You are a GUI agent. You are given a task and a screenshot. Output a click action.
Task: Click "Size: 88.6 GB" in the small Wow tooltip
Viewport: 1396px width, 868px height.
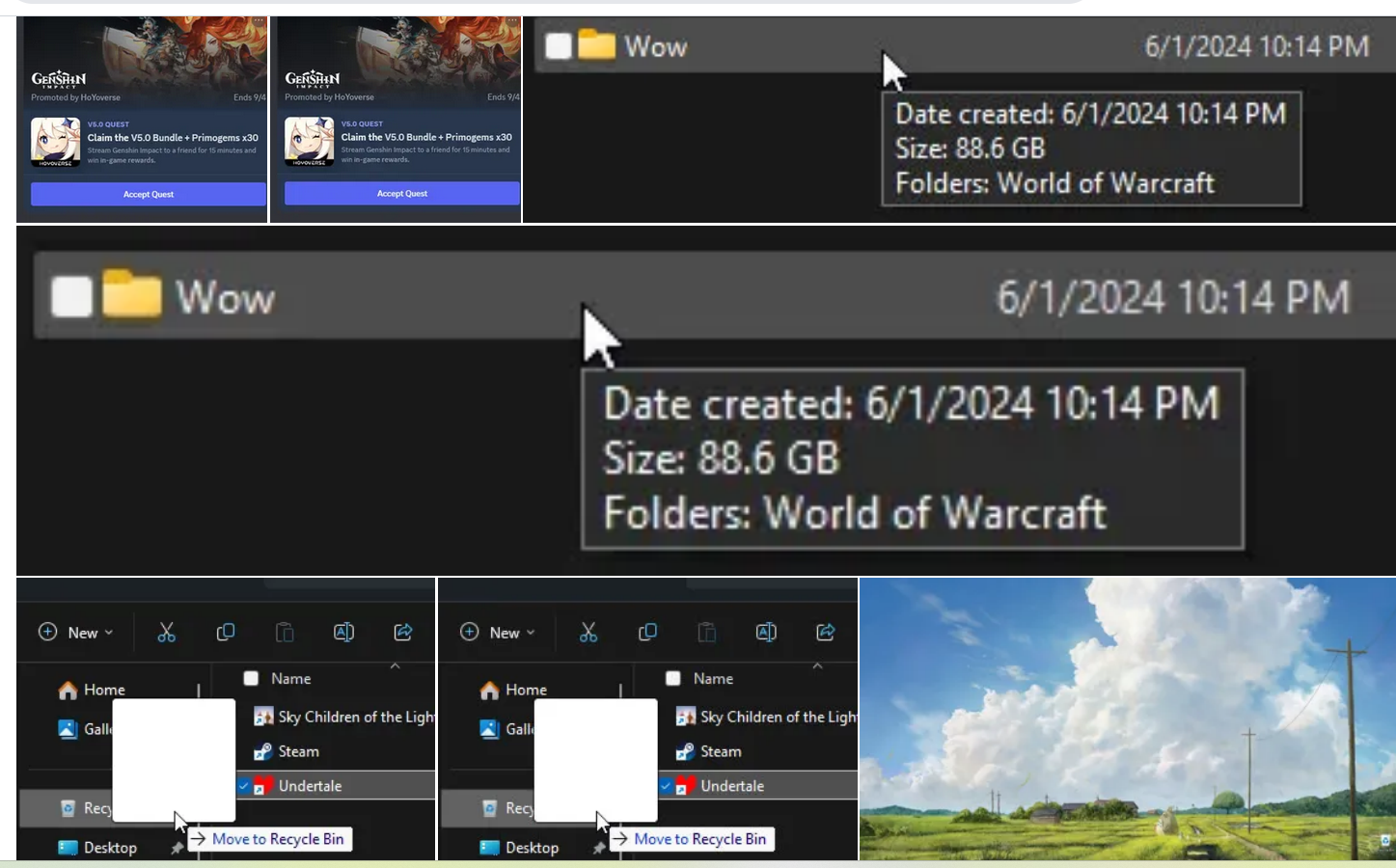click(x=970, y=148)
